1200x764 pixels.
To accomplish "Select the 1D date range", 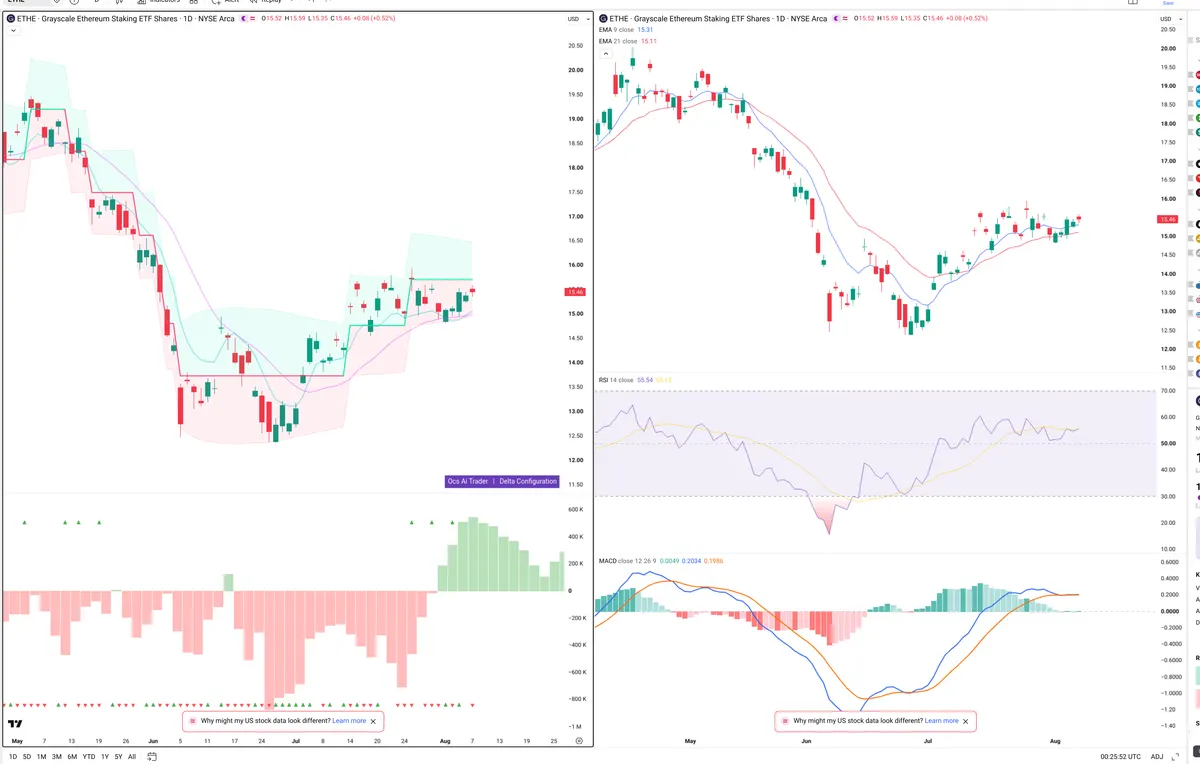I will click(14, 757).
